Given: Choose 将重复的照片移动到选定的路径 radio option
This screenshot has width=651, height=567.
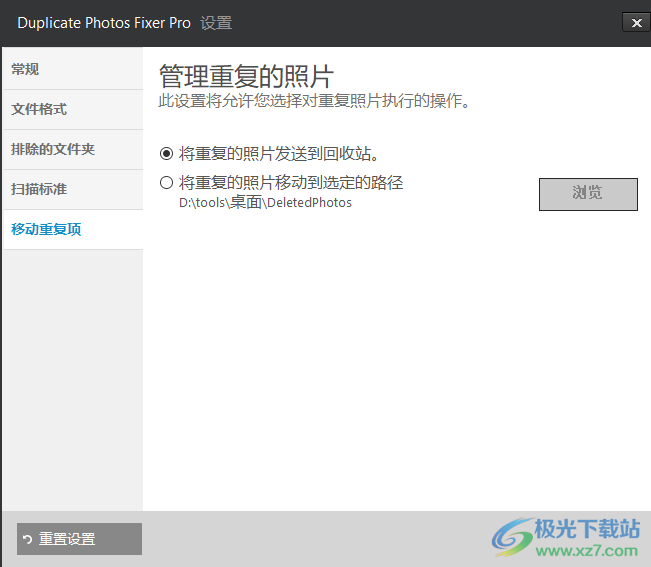Looking at the screenshot, I should coord(166,183).
